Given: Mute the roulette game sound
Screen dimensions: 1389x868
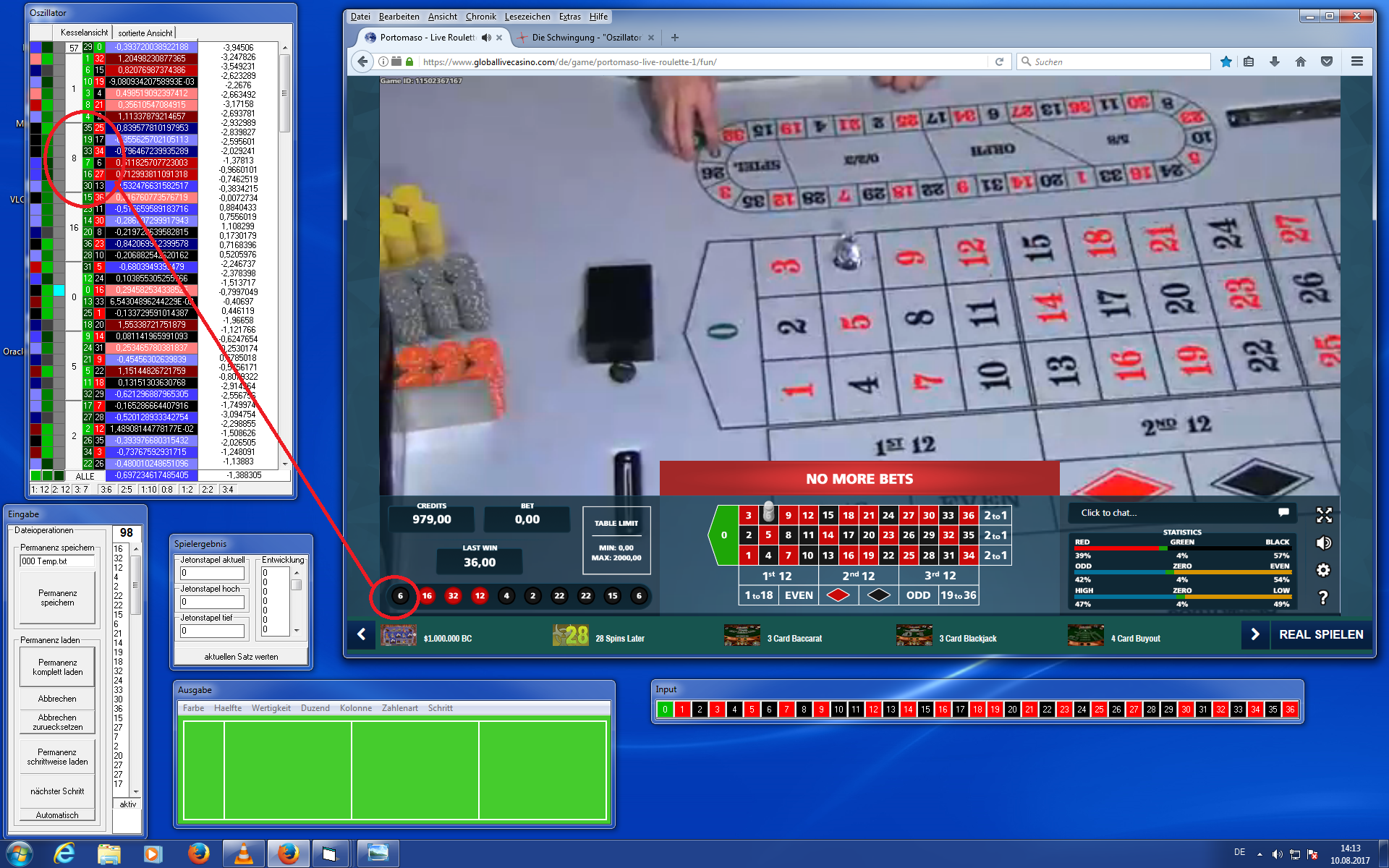Looking at the screenshot, I should [x=1324, y=542].
